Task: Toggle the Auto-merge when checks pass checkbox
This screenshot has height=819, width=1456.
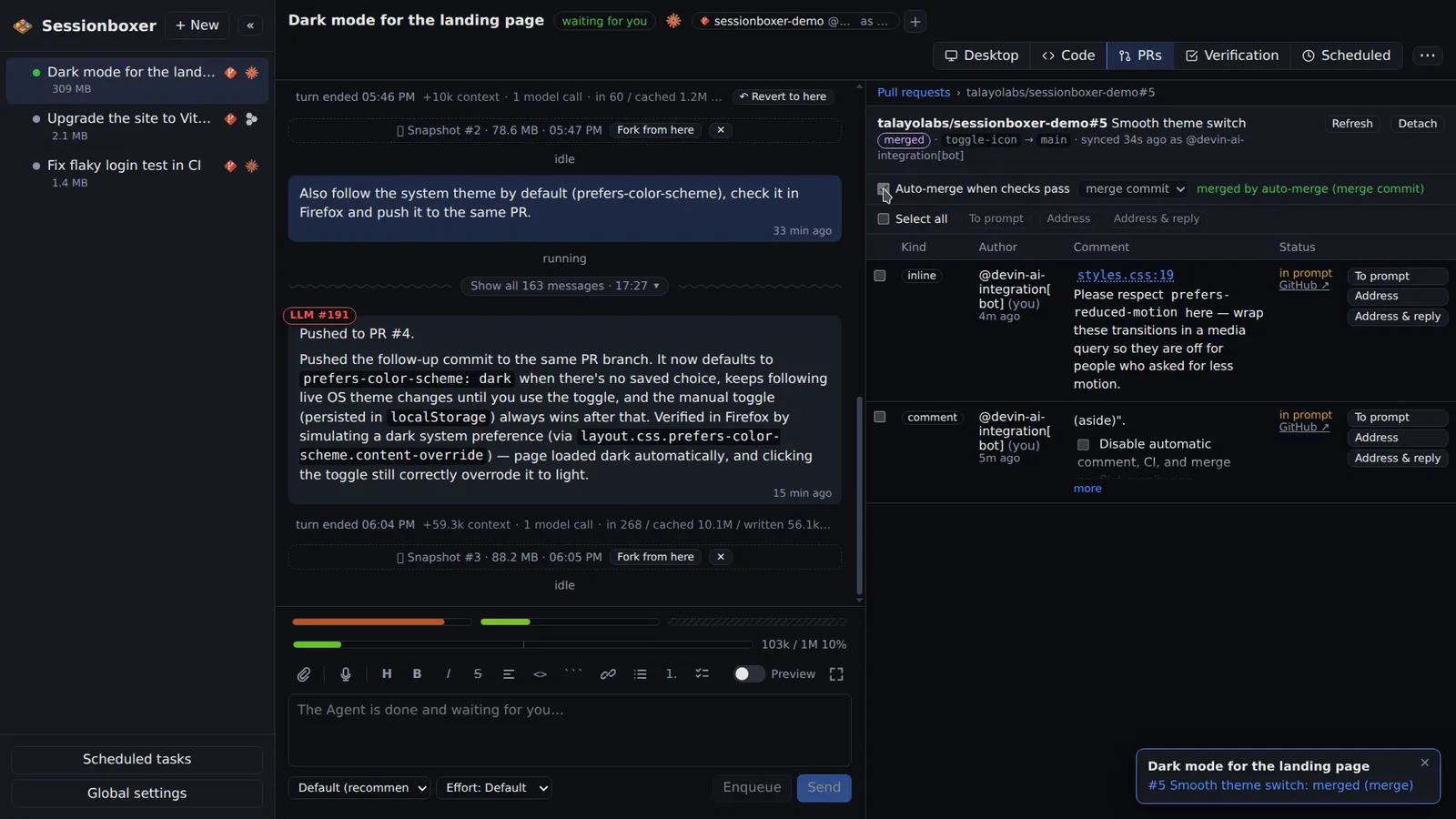Action: (883, 189)
